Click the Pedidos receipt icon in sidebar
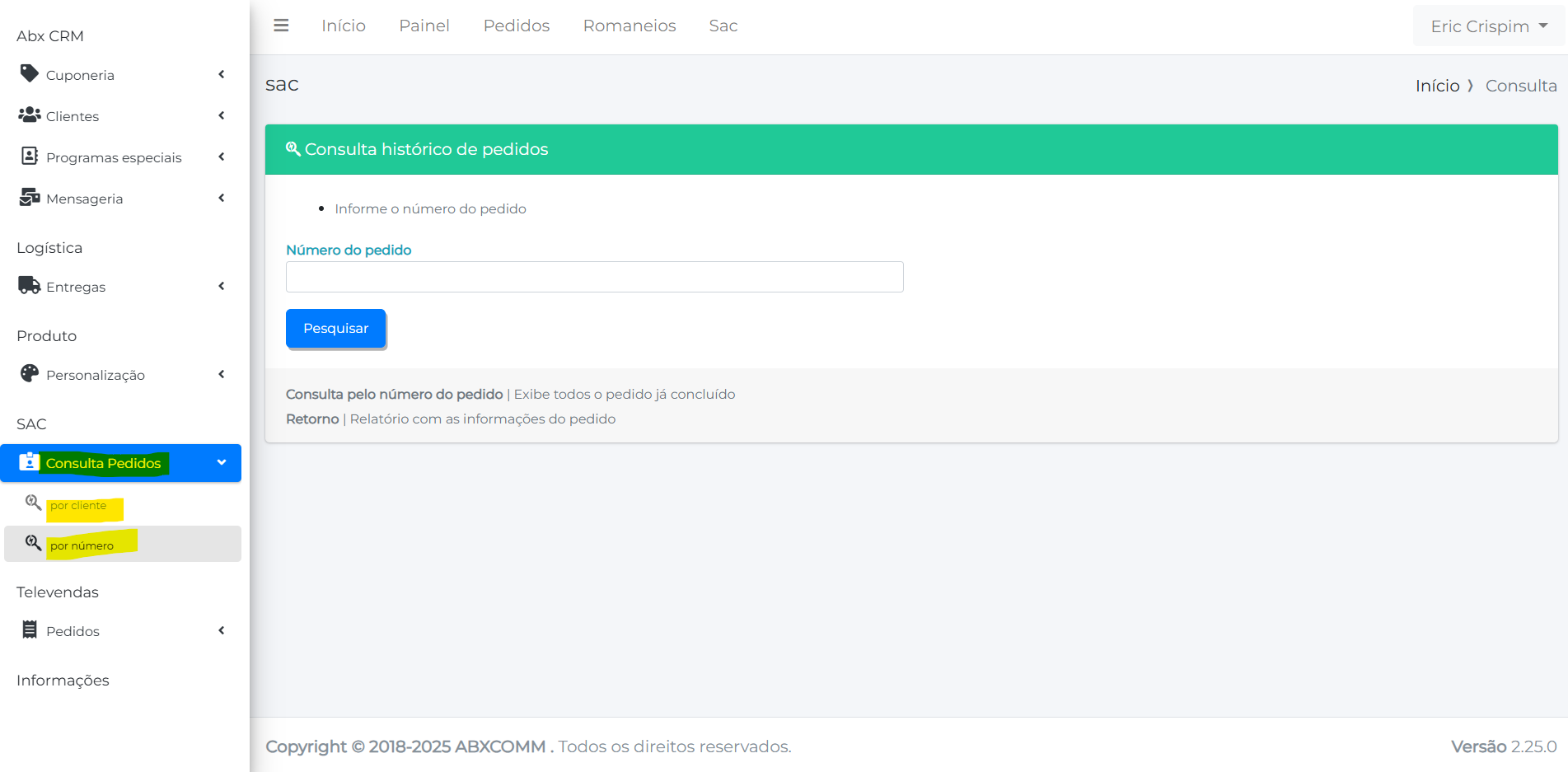 coord(30,630)
